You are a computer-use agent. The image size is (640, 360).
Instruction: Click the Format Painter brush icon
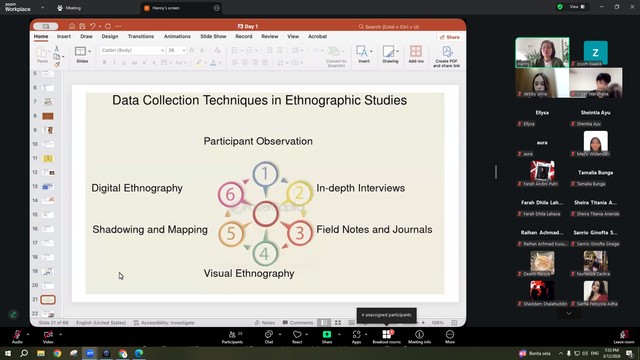click(57, 64)
